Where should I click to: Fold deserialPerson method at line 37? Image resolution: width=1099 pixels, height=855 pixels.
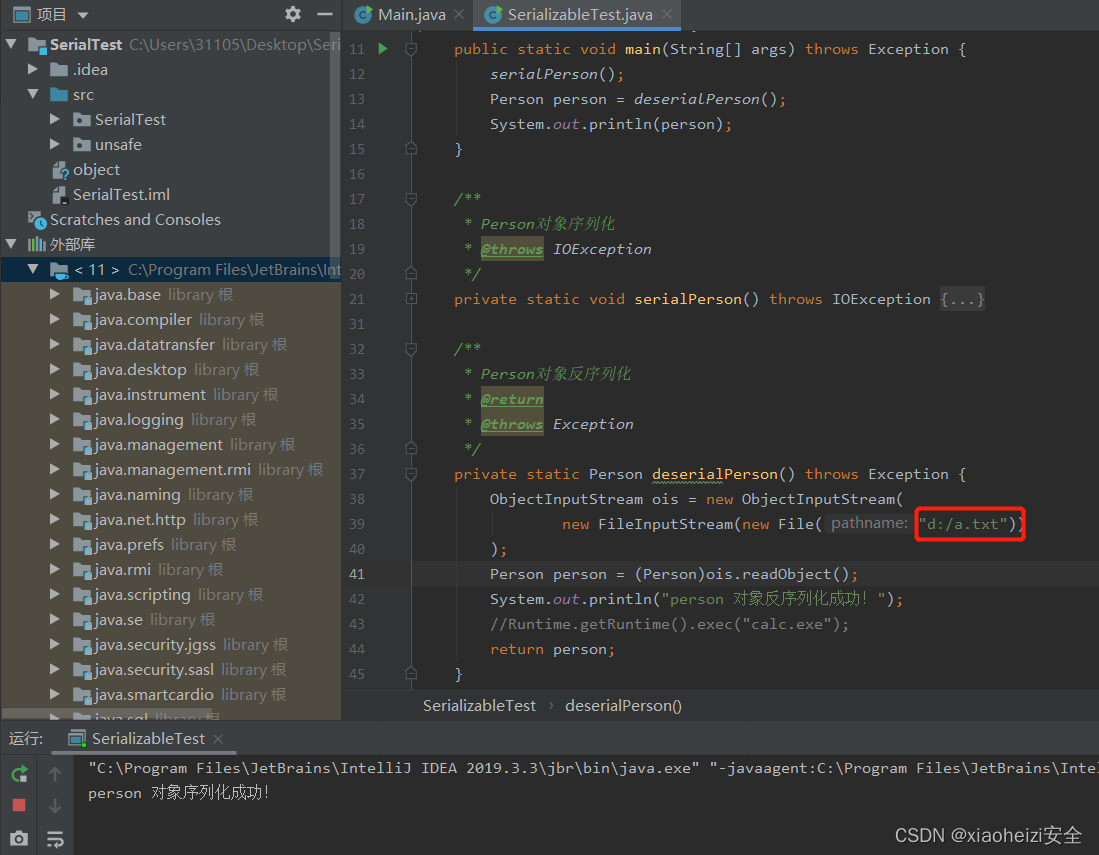coord(411,474)
